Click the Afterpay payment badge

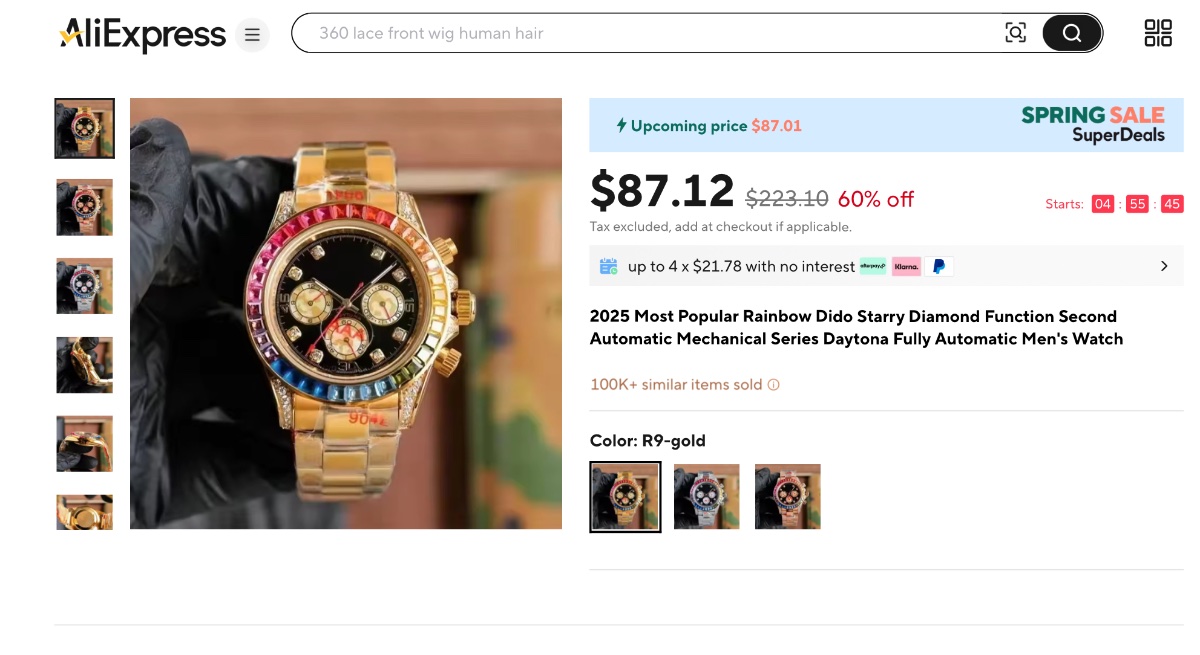tap(873, 266)
